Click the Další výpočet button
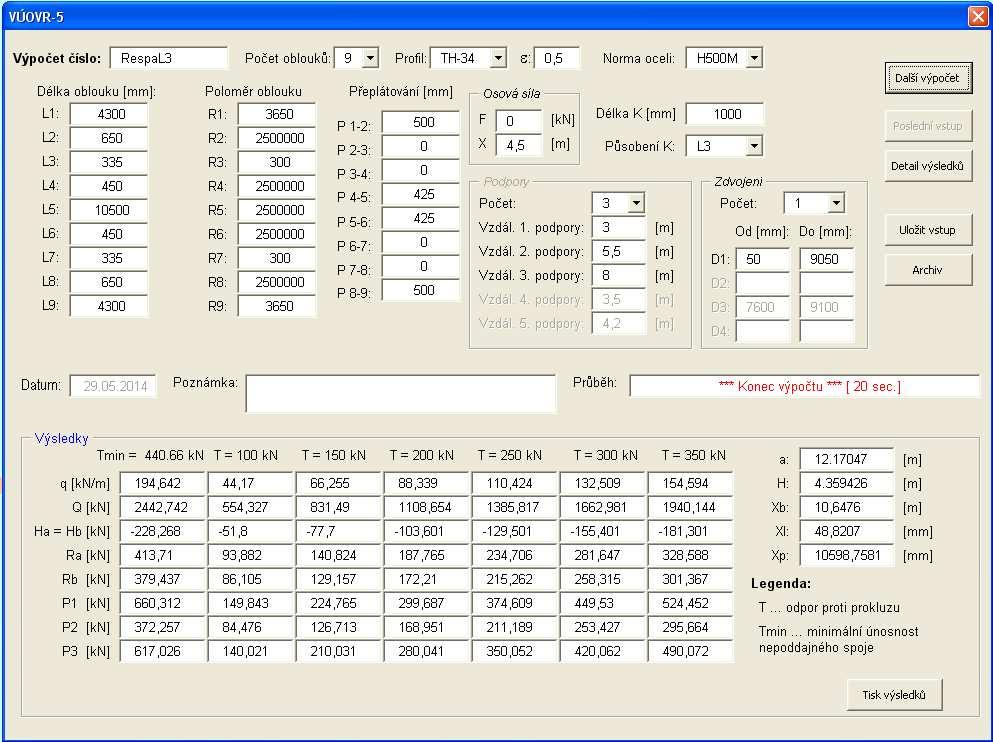Viewport: 993px width, 742px height. [928, 79]
